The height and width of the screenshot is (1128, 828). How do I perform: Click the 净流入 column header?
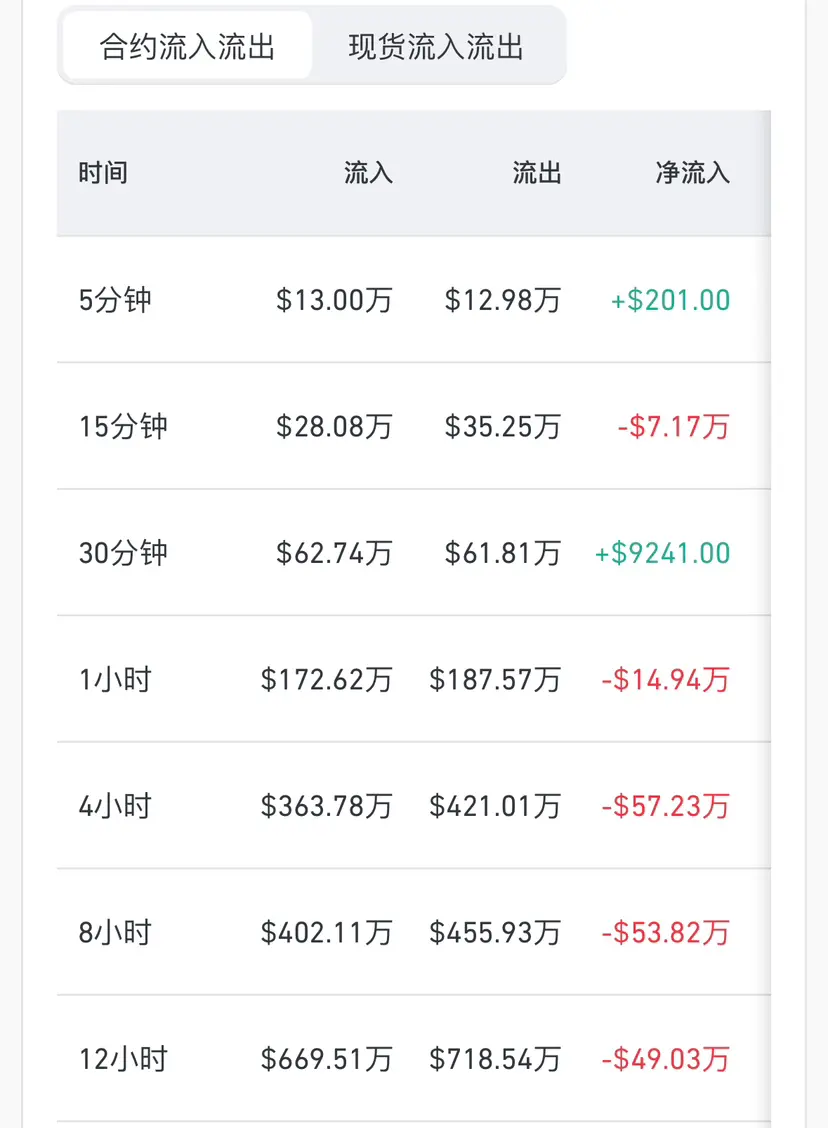[692, 173]
